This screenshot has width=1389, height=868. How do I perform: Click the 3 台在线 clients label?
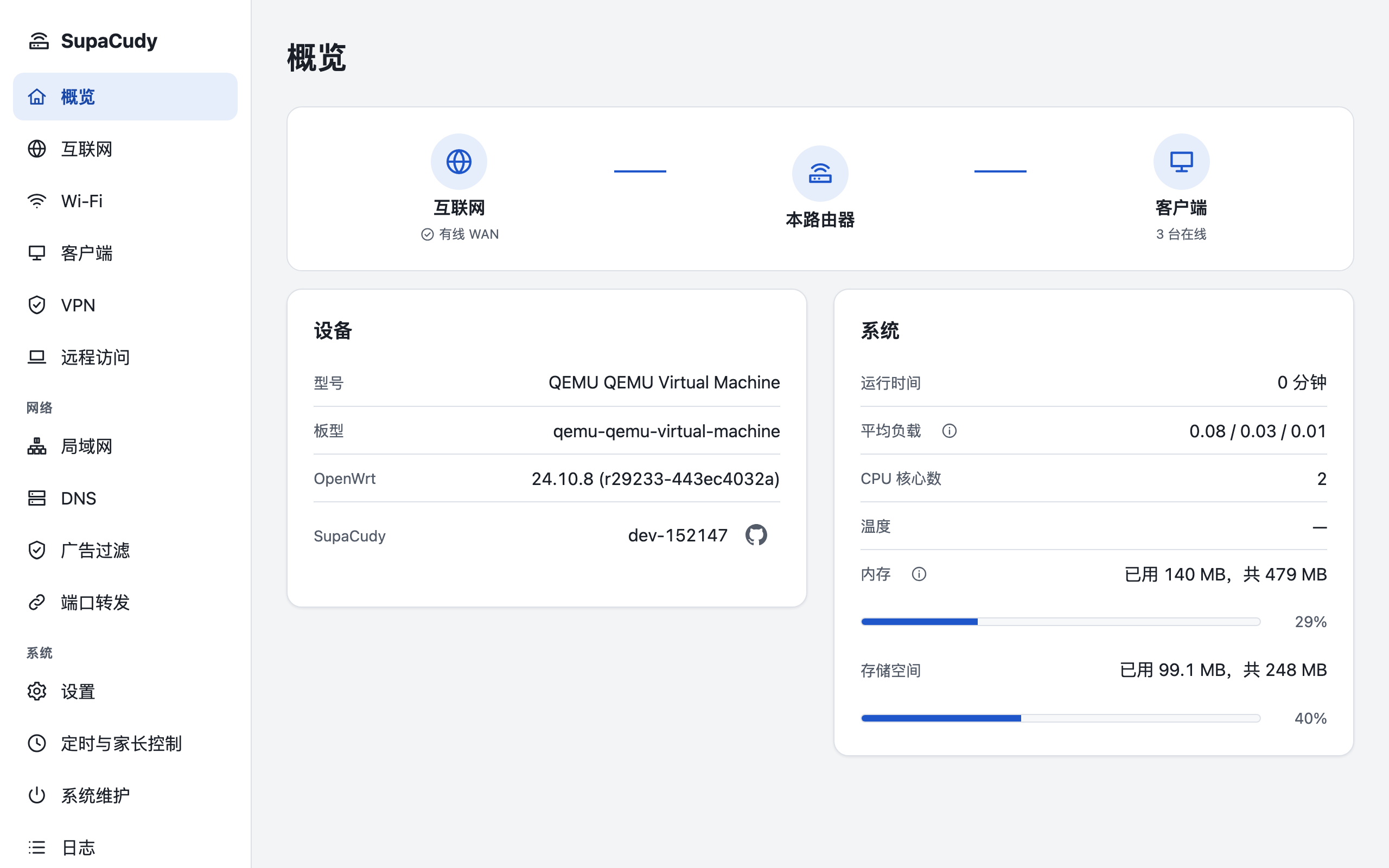[1181, 234]
